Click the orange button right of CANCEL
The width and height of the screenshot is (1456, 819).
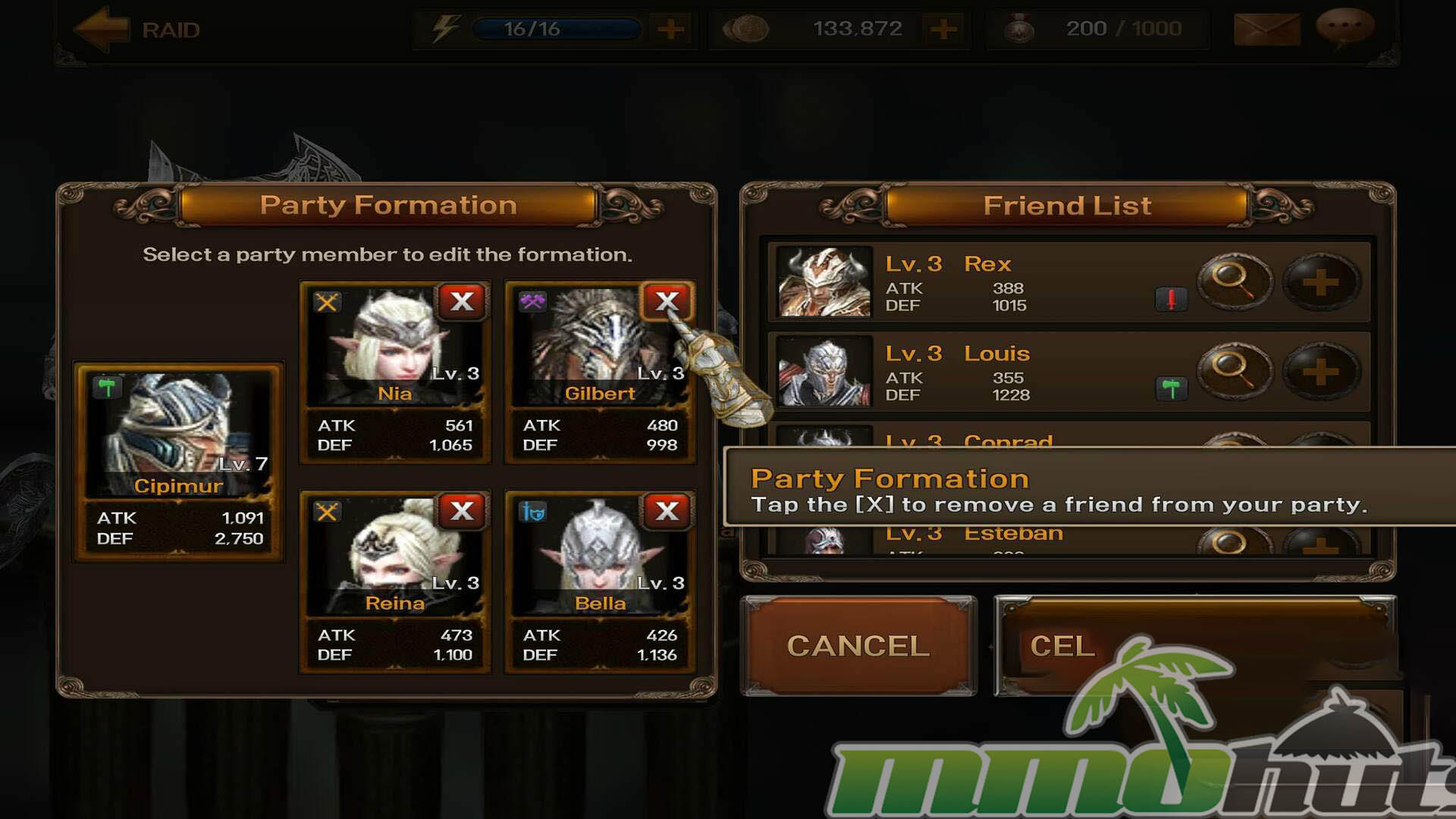(1194, 646)
